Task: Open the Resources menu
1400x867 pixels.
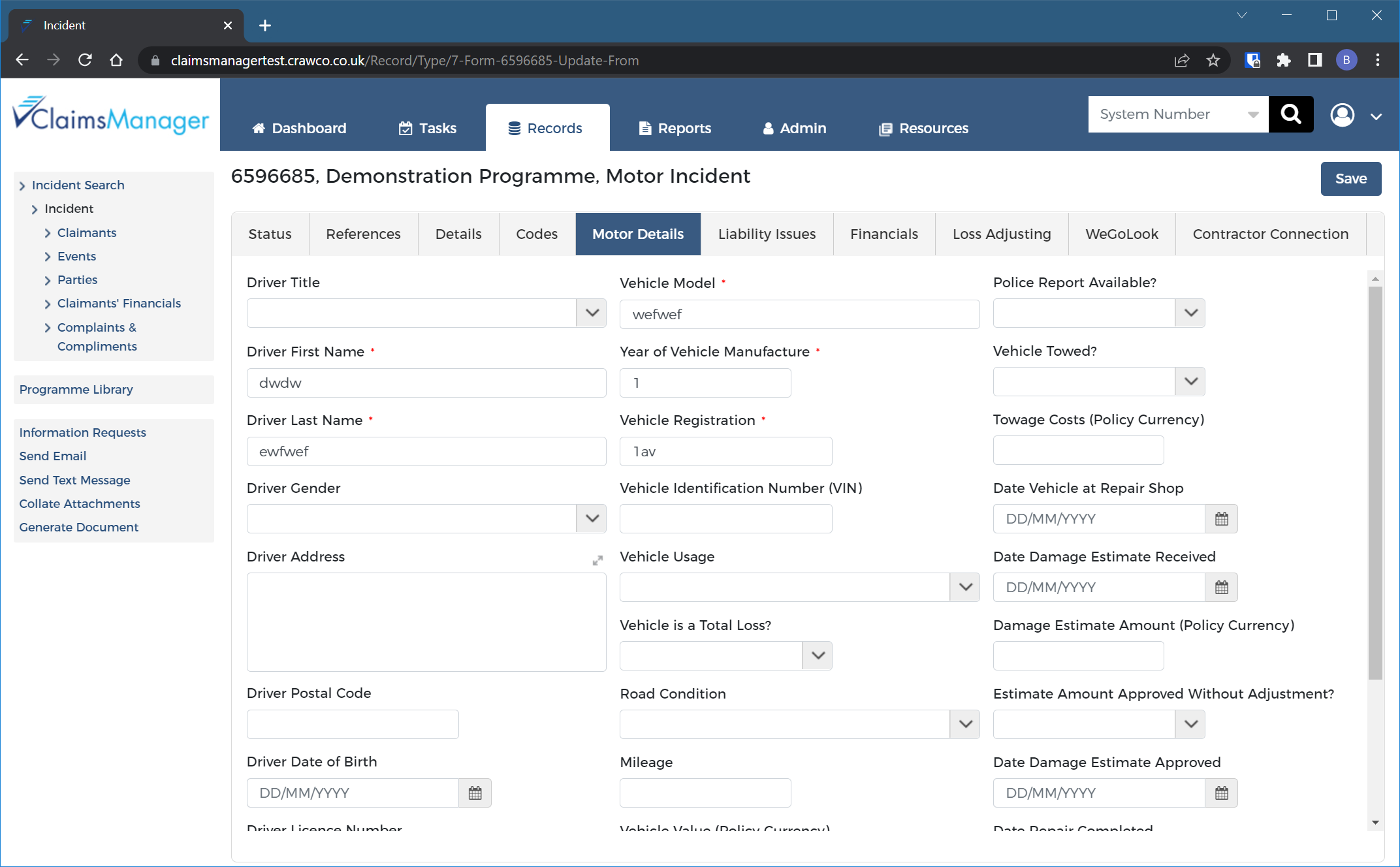Action: coord(923,128)
